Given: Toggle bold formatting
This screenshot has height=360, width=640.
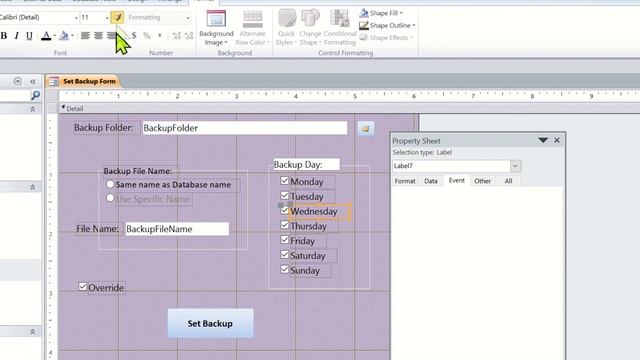Looking at the screenshot, I should tap(4, 36).
